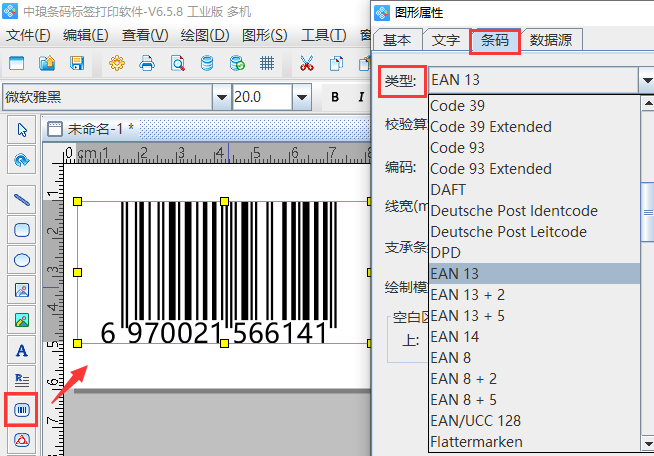Click the type list scroll-up arrow
This screenshot has width=654, height=456.
point(647,103)
